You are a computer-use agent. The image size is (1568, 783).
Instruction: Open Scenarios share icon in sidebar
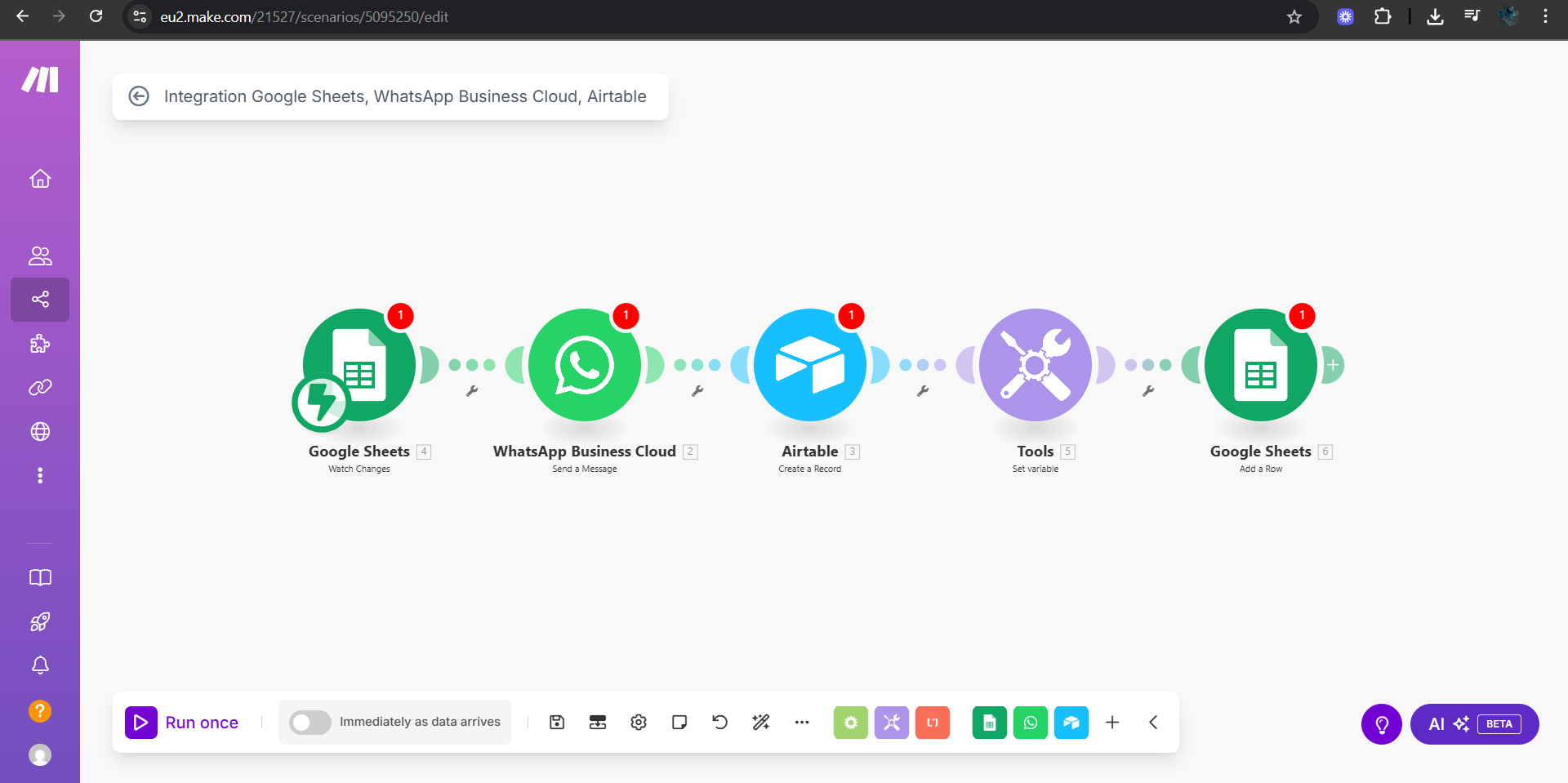40,299
